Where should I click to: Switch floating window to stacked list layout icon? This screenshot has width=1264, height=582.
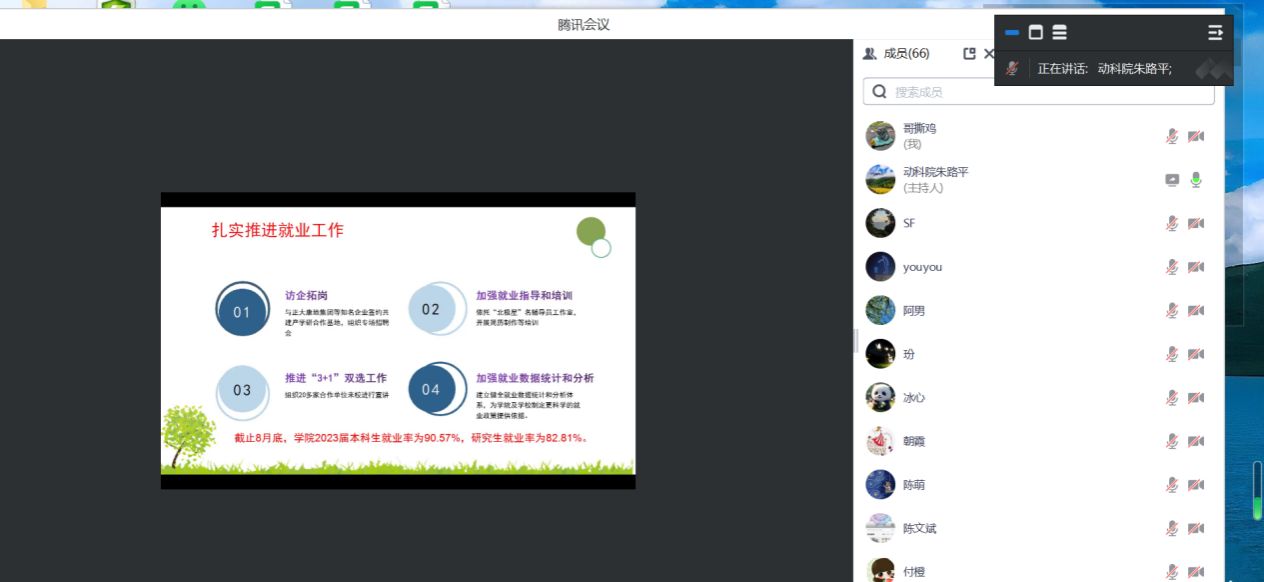pos(1059,33)
